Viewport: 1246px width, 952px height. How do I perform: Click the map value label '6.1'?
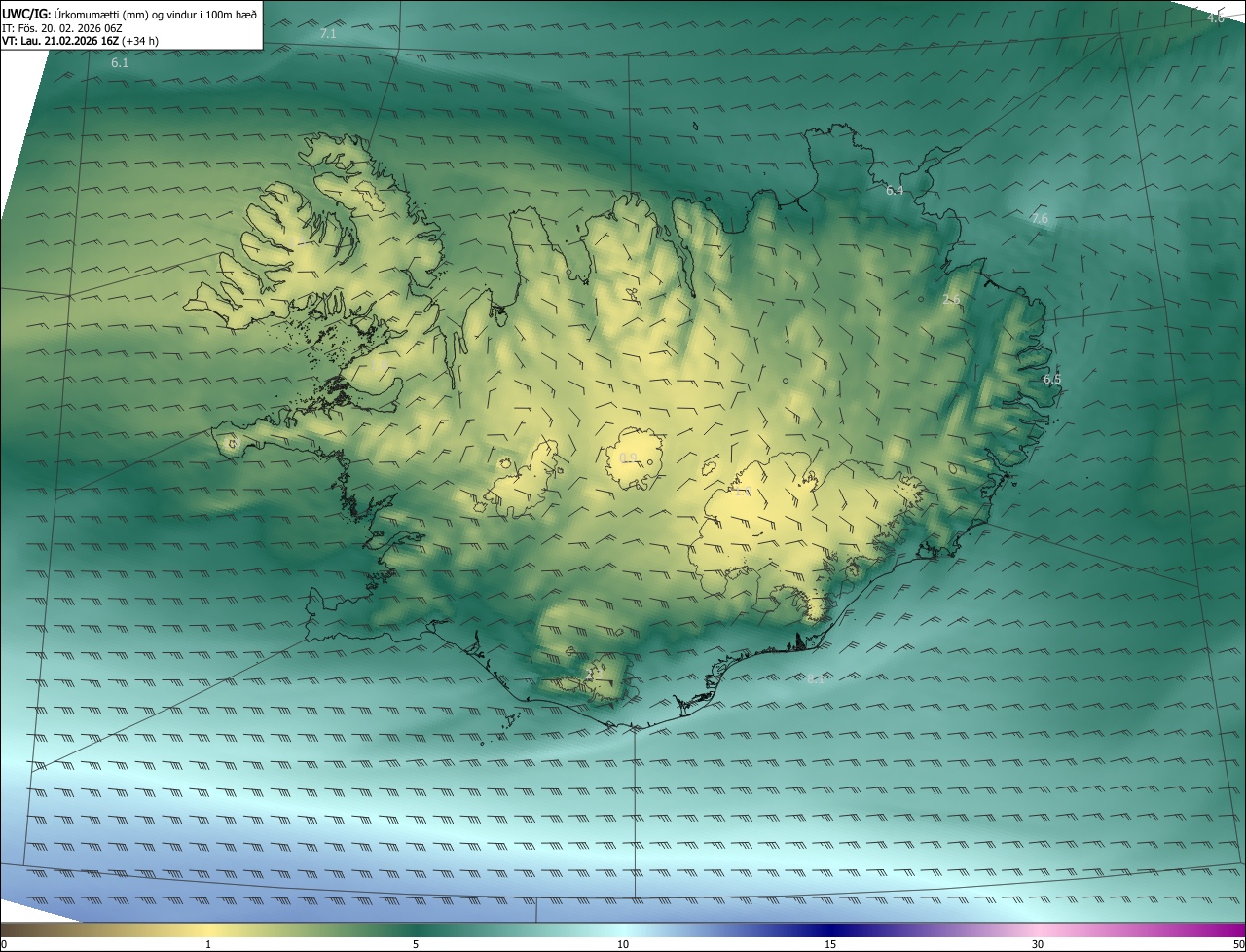click(120, 62)
